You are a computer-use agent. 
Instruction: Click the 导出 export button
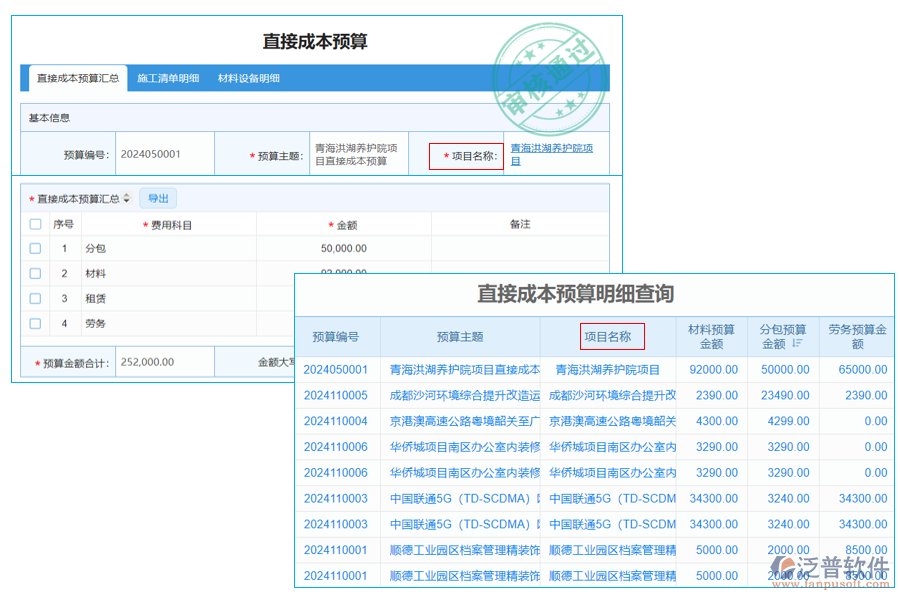pyautogui.click(x=158, y=197)
